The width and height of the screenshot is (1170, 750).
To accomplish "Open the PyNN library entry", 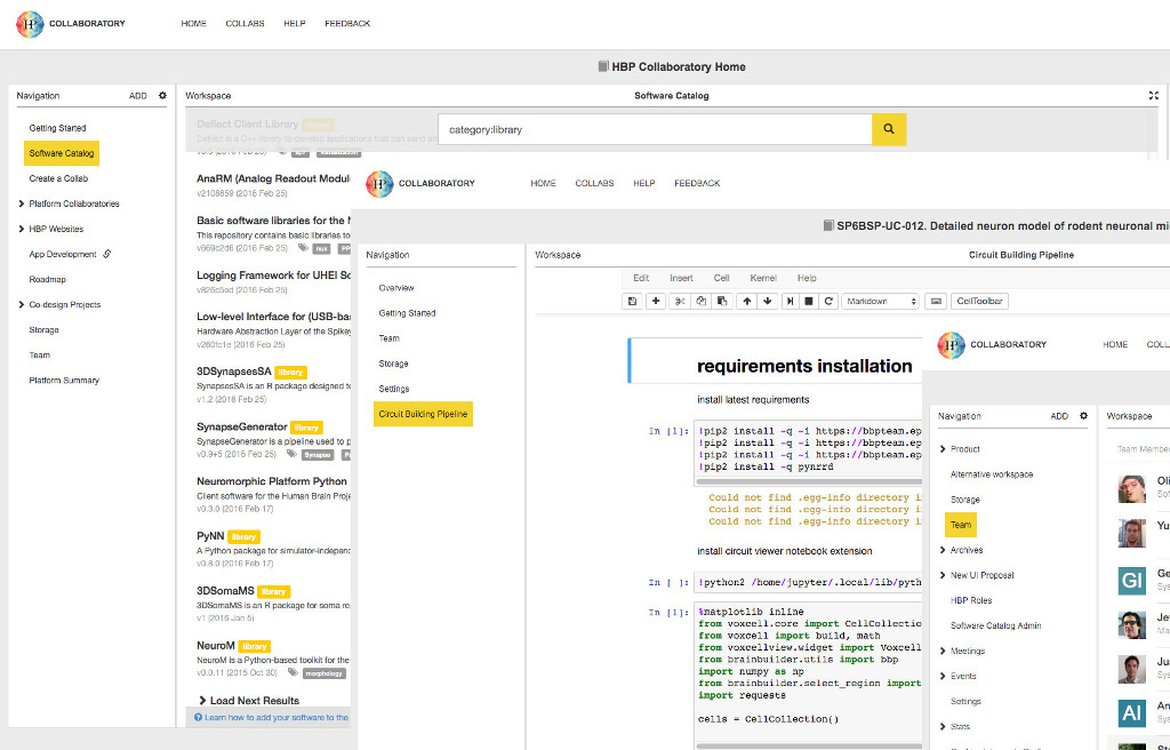I will (210, 536).
